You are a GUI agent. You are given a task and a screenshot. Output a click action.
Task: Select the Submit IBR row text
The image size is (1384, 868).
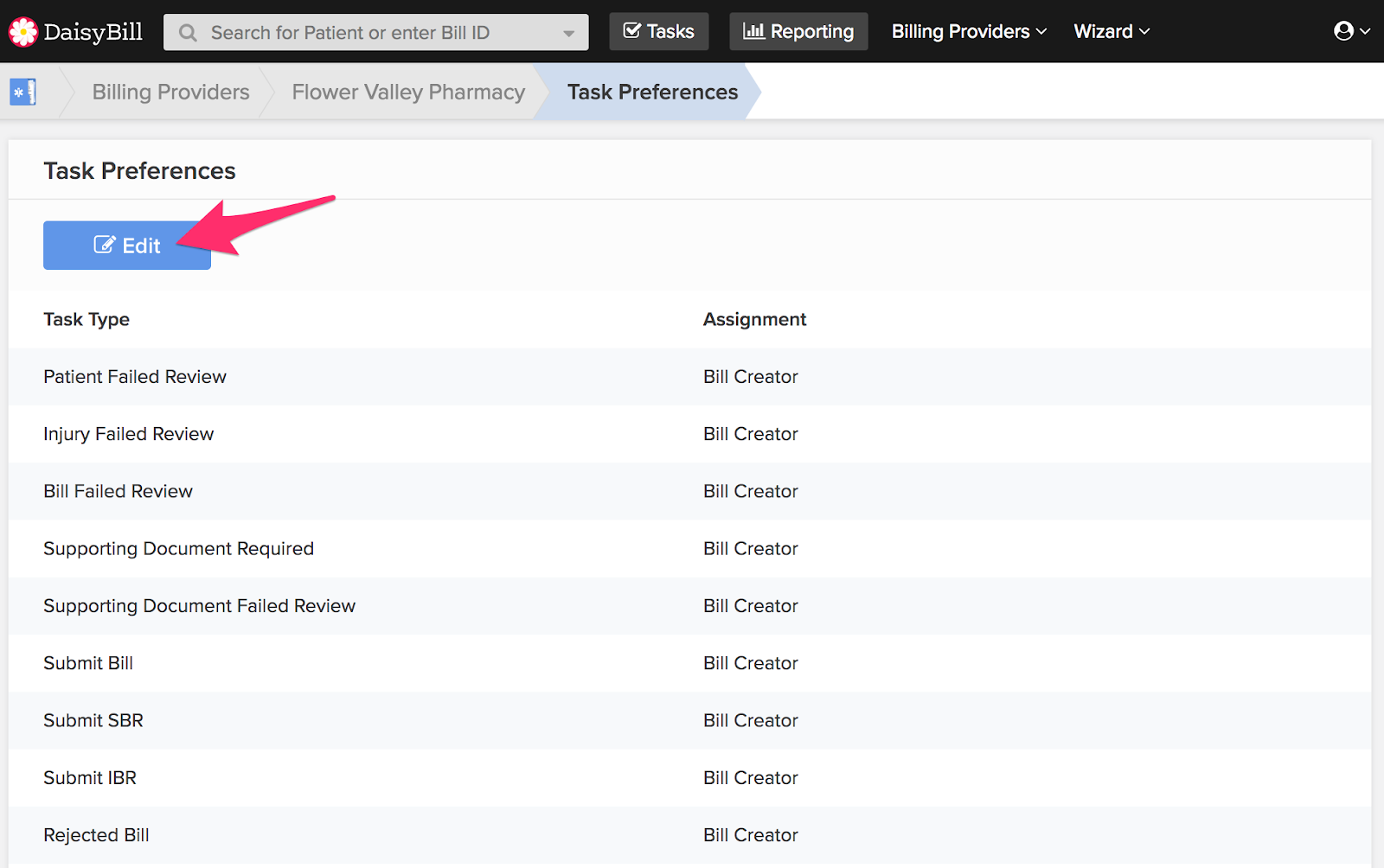coord(90,778)
